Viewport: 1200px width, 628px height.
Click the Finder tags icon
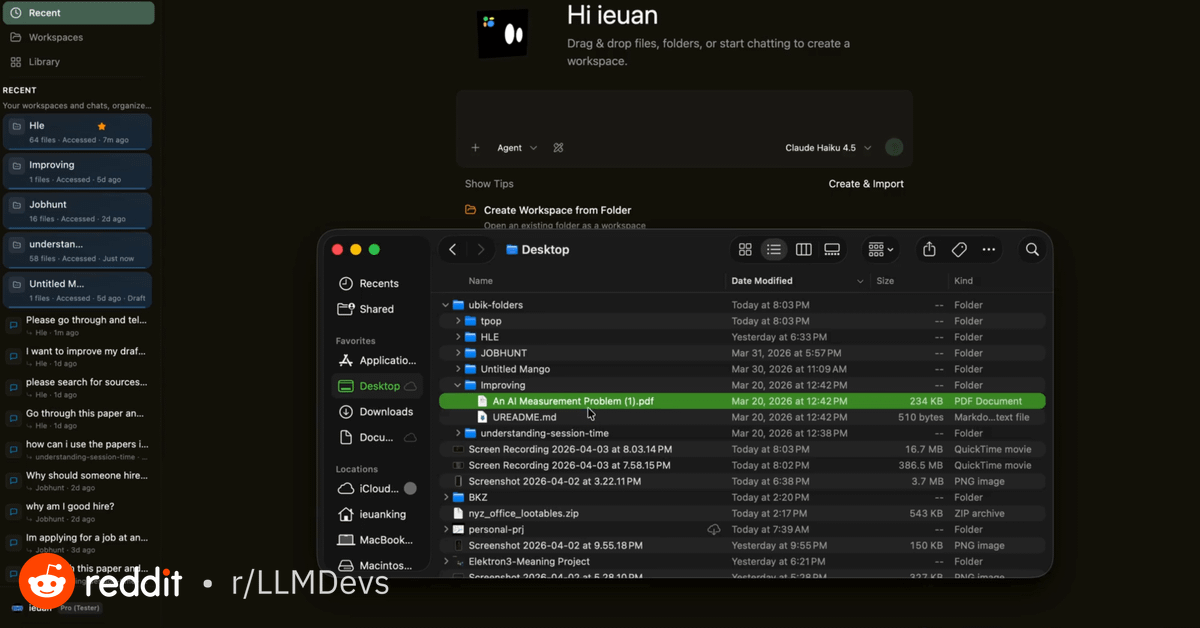tap(958, 249)
